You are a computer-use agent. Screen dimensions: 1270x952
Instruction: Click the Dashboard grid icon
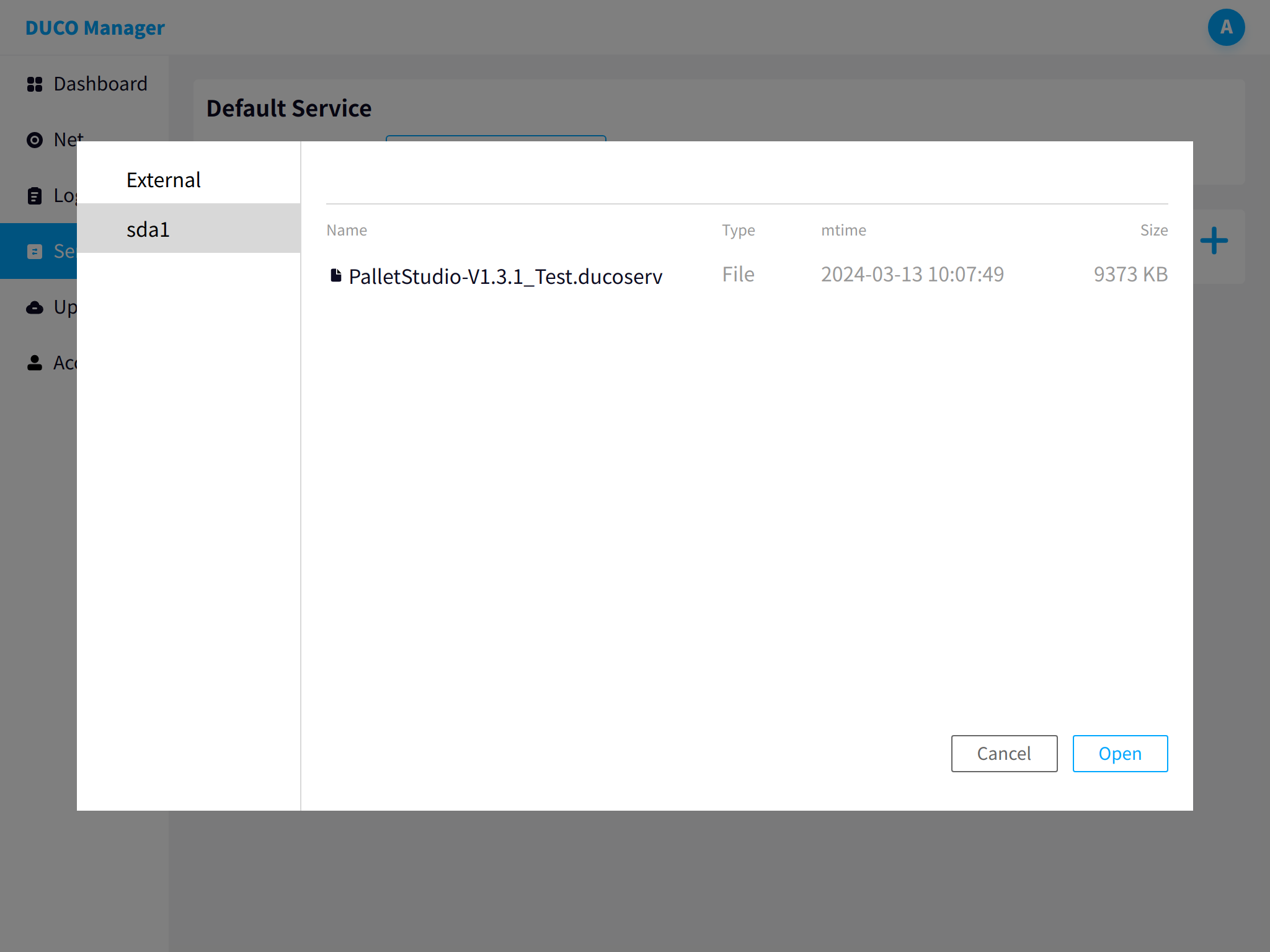(x=35, y=84)
